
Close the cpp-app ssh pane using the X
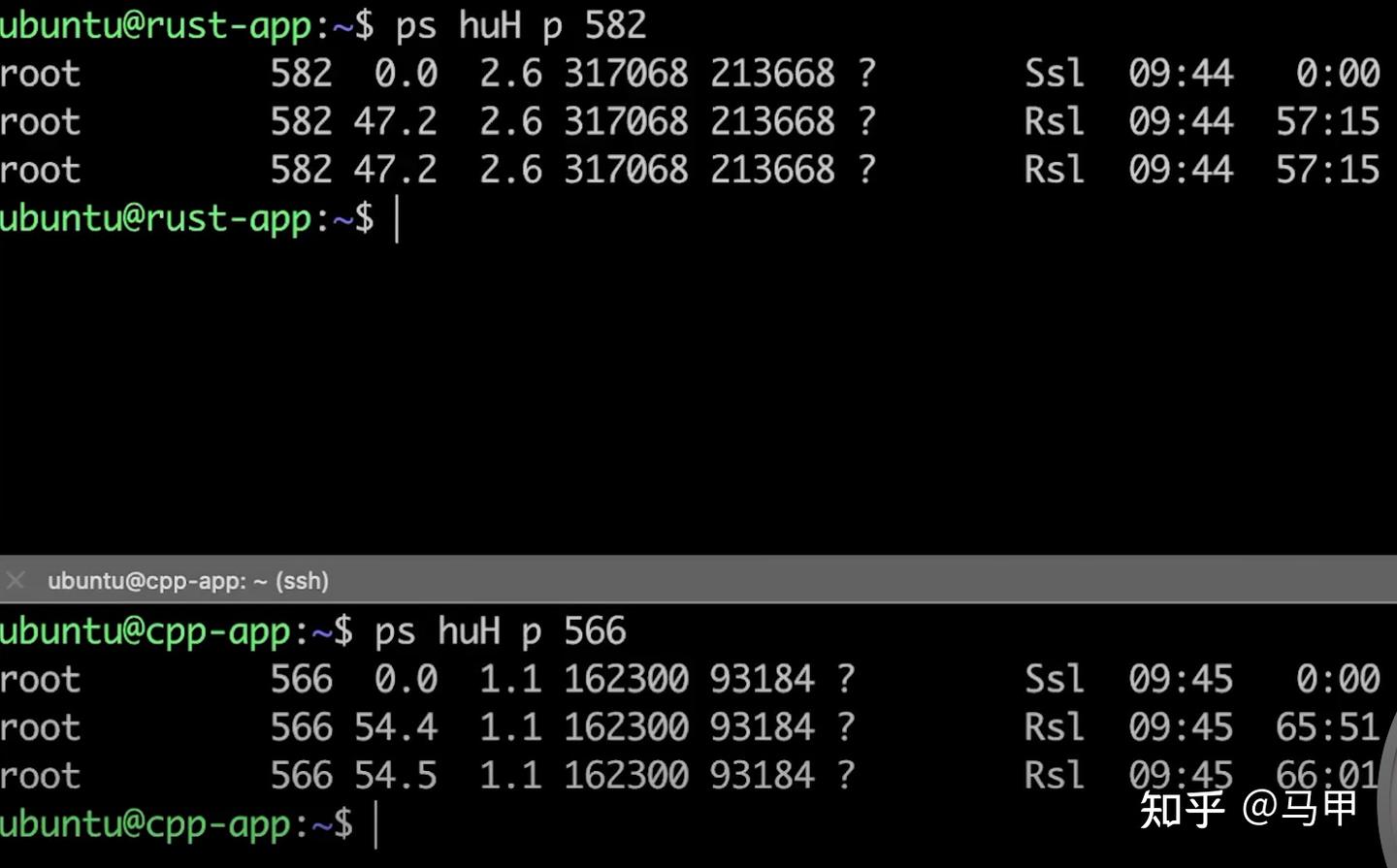point(16,581)
